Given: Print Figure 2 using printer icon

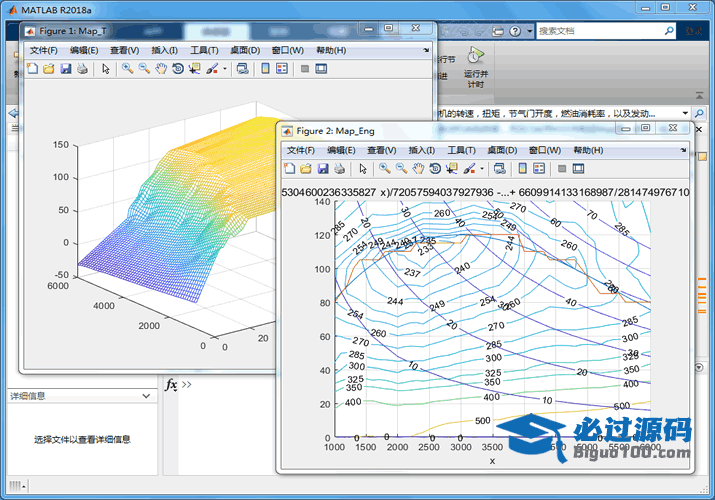Looking at the screenshot, I should click(x=340, y=168).
